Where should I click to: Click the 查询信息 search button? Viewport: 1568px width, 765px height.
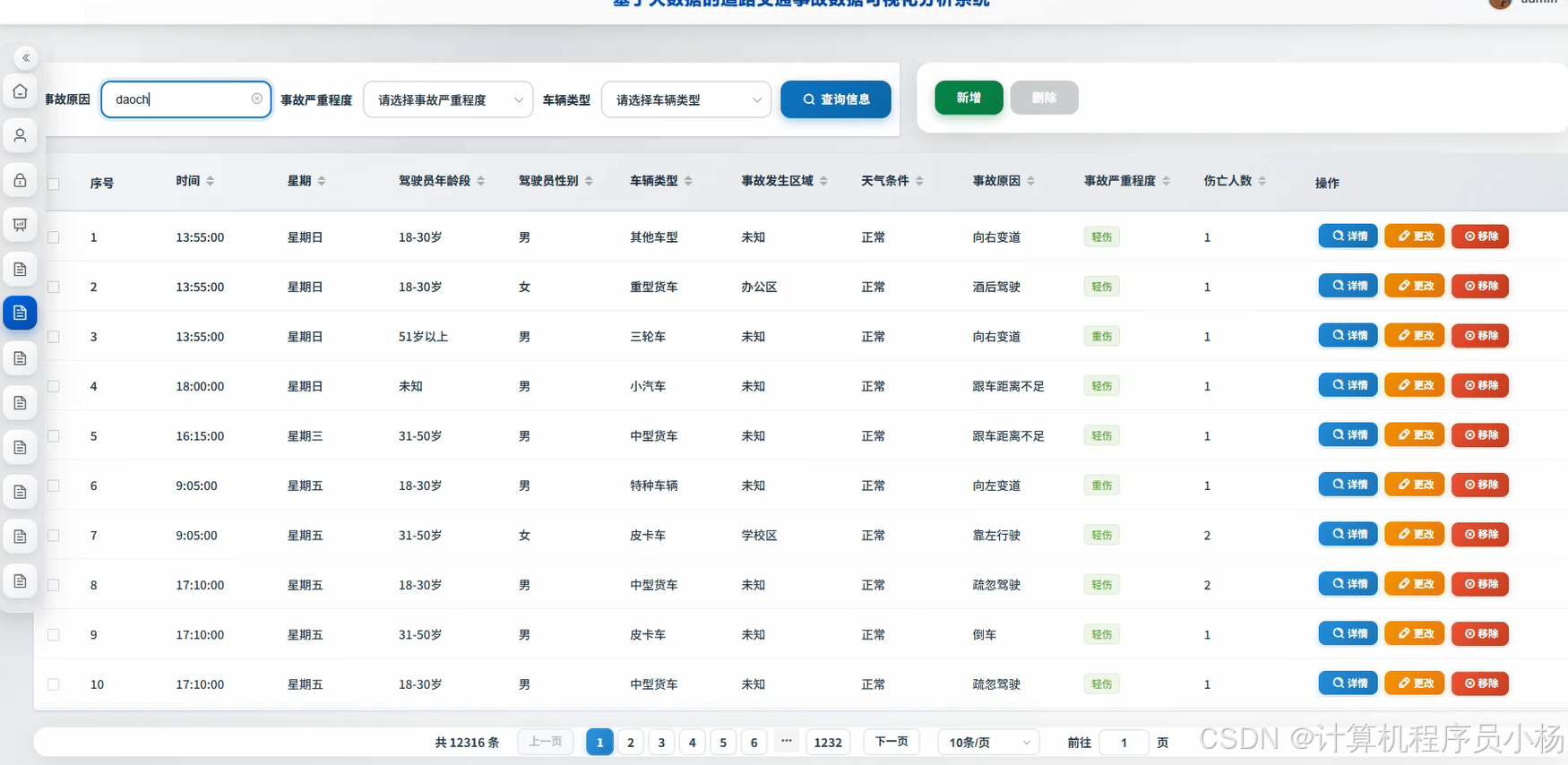(x=836, y=99)
